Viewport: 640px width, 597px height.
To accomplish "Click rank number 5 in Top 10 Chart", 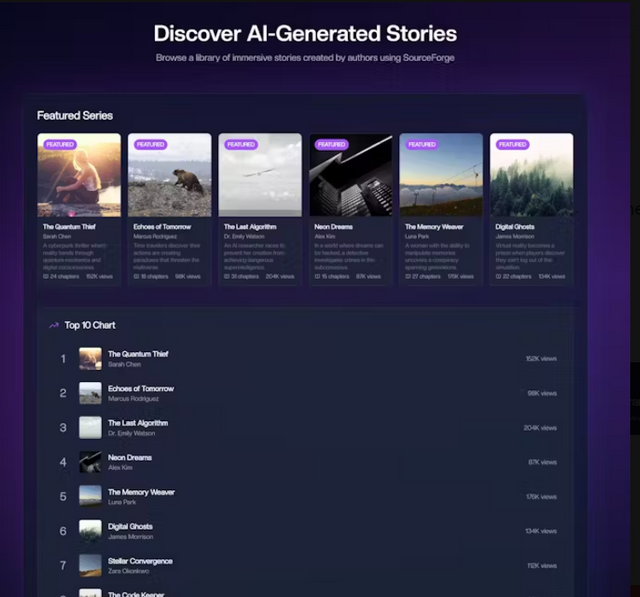I will pos(63,497).
